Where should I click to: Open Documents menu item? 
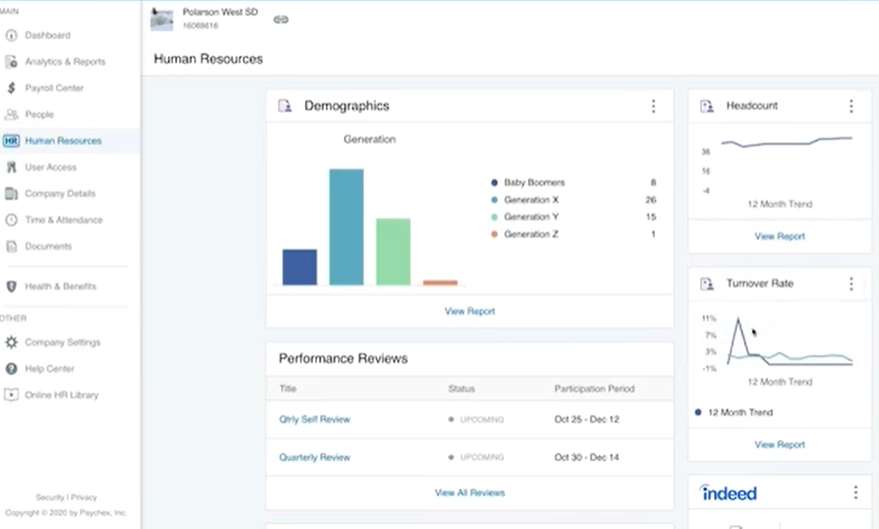pos(48,246)
